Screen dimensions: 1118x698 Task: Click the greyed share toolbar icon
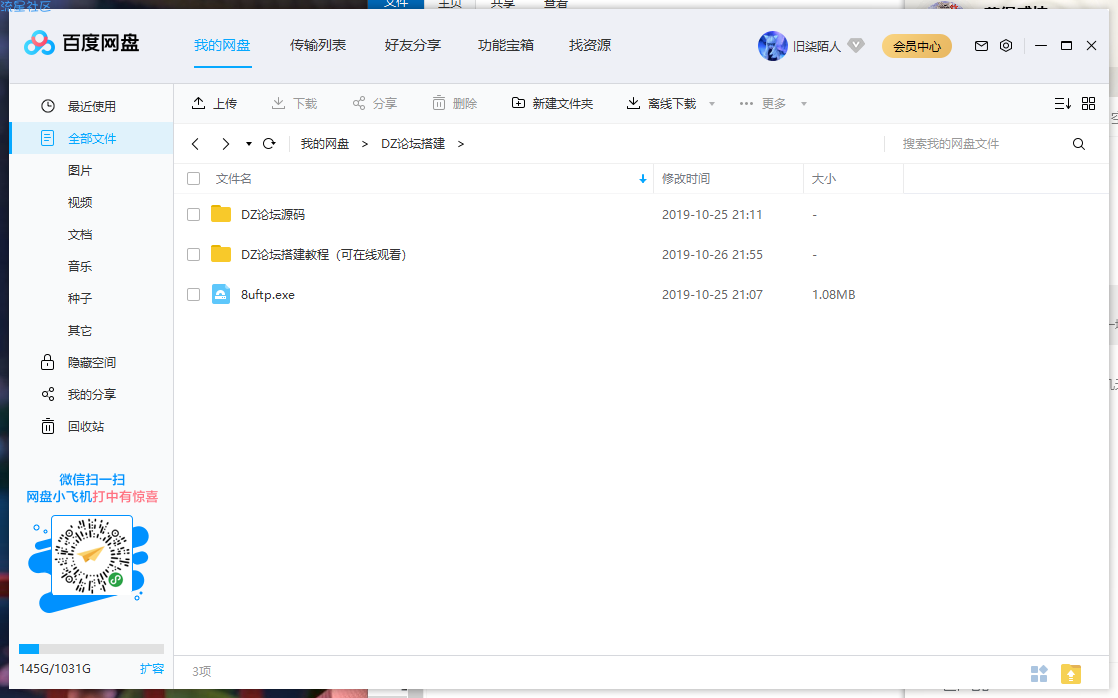click(x=359, y=103)
